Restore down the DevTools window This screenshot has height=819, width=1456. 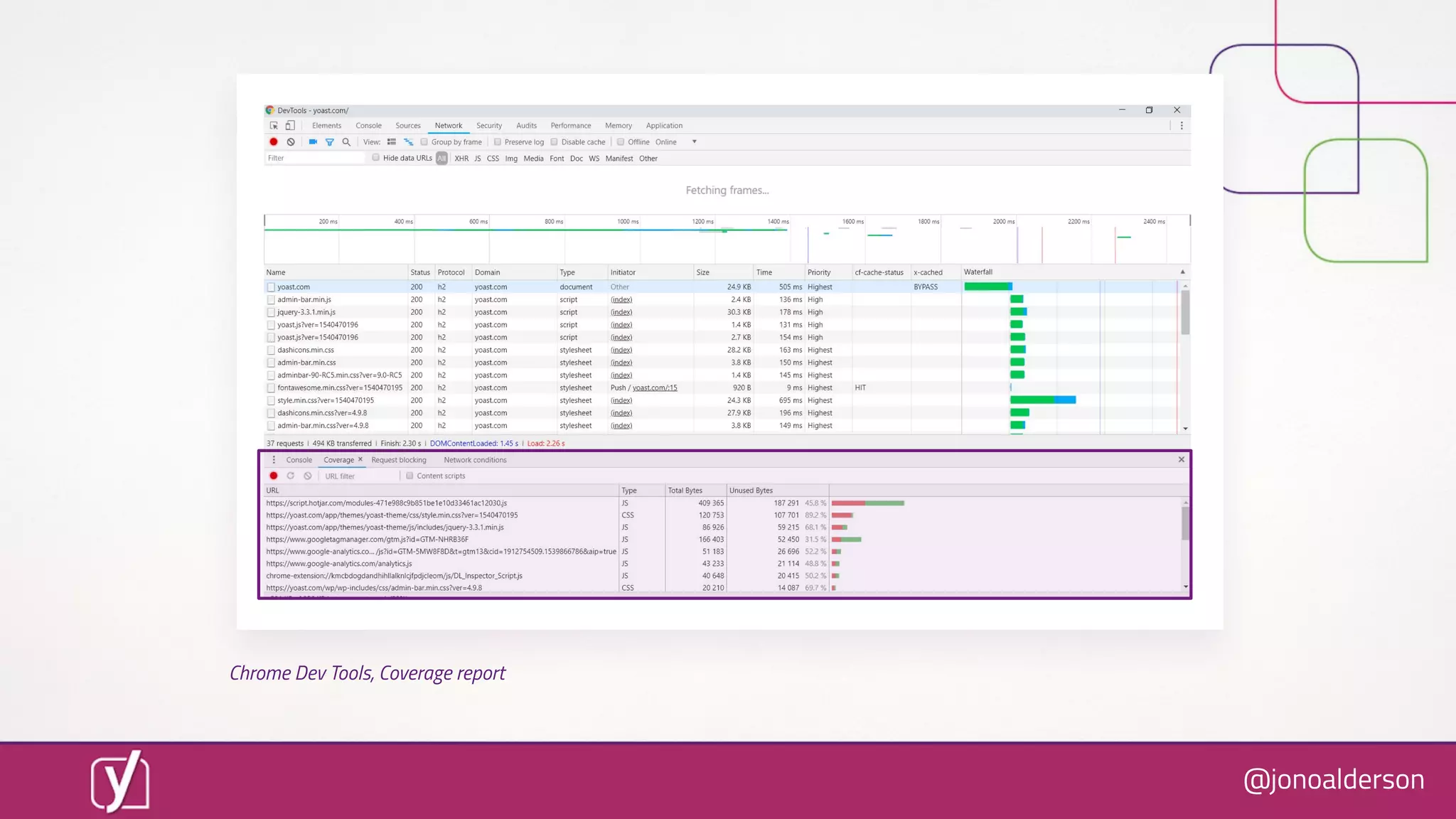1149,110
